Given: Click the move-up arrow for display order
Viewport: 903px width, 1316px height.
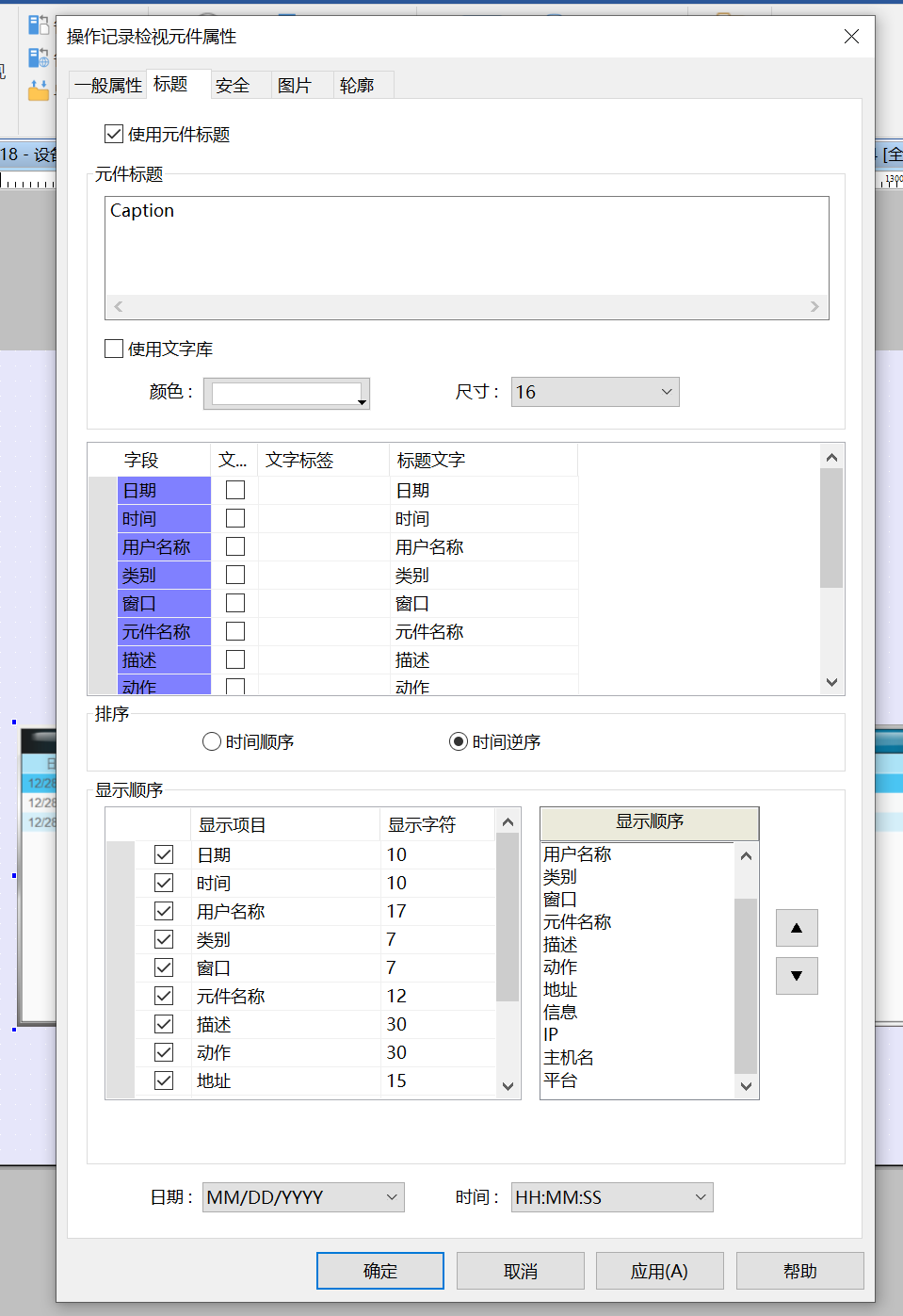Looking at the screenshot, I should (x=797, y=928).
